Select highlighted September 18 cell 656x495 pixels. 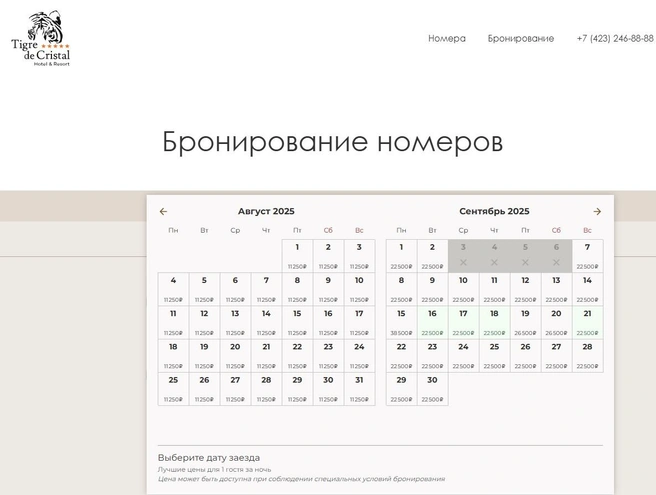495,323
